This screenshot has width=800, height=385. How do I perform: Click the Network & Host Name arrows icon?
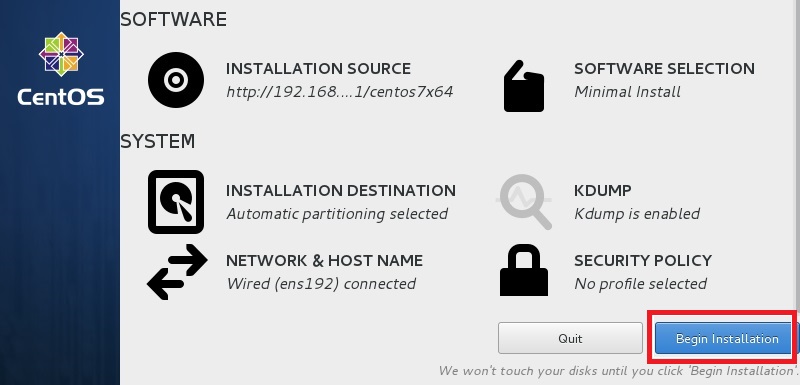pos(177,271)
